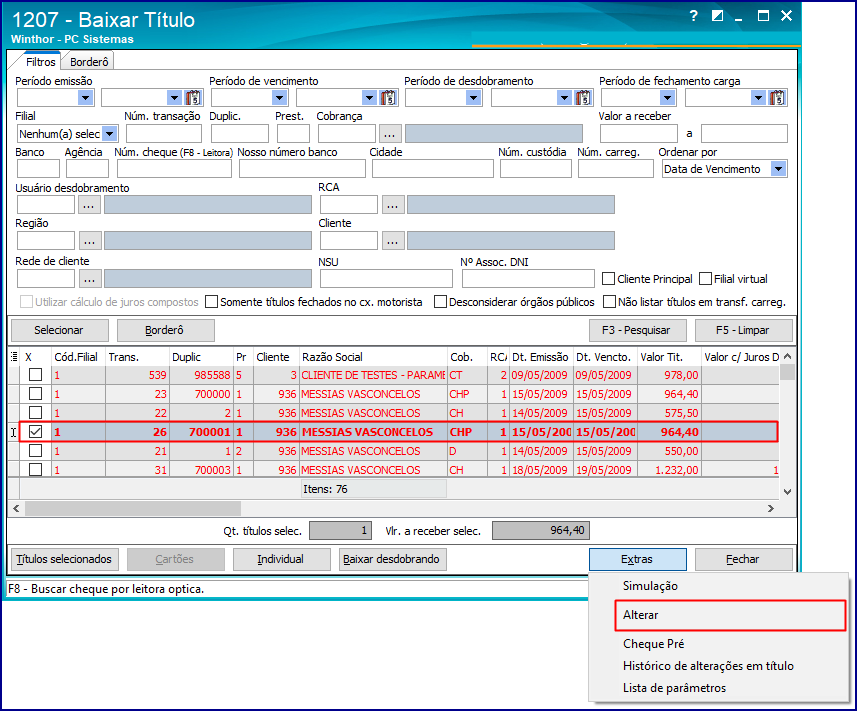Choose Cheque Pré from Extras menu
Screen dimensions: 857x711
tap(654, 644)
